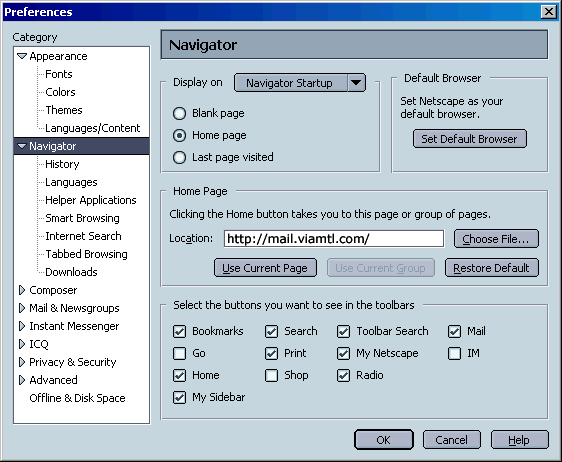Close the Preferences window
562x462 pixels.
[549, 12]
